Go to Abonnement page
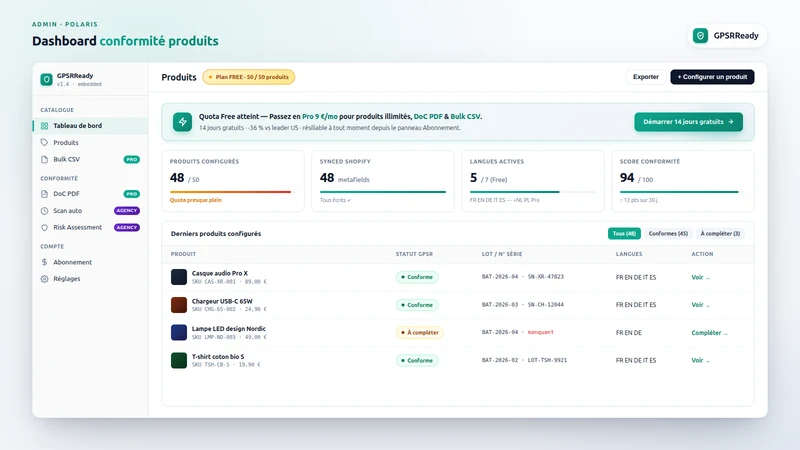The image size is (800, 450). pyautogui.click(x=90, y=262)
